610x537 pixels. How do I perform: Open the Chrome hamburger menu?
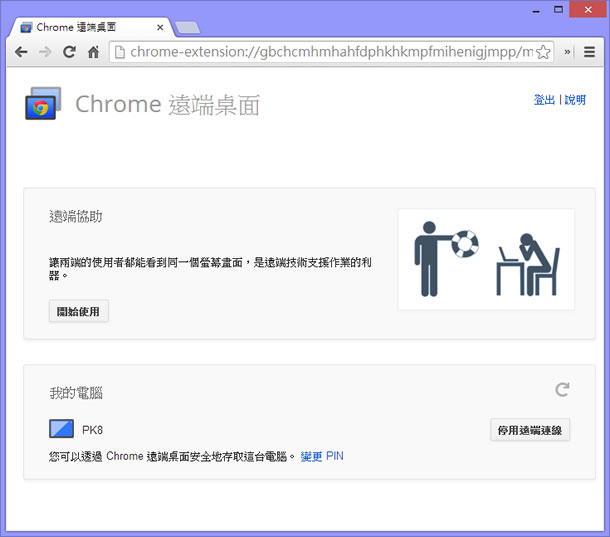[589, 52]
